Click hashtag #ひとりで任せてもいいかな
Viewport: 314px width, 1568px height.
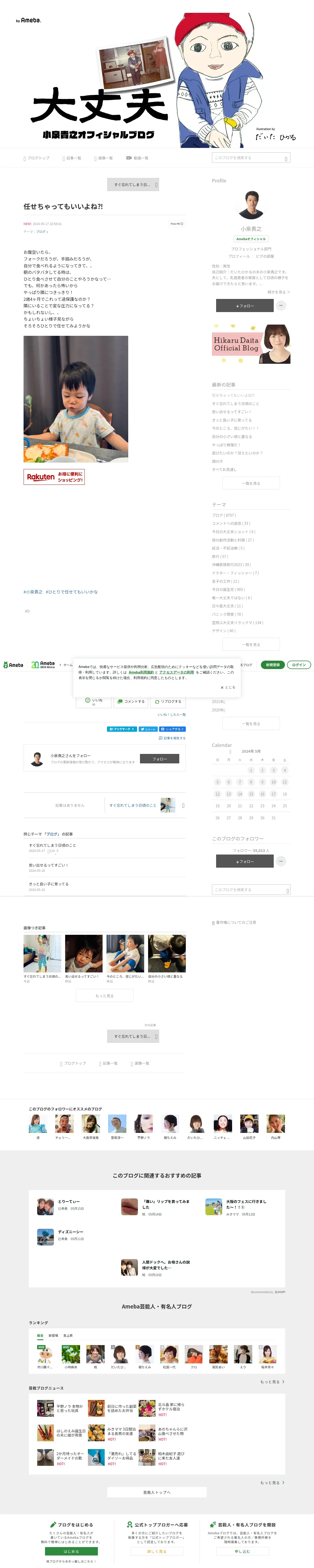click(x=71, y=592)
